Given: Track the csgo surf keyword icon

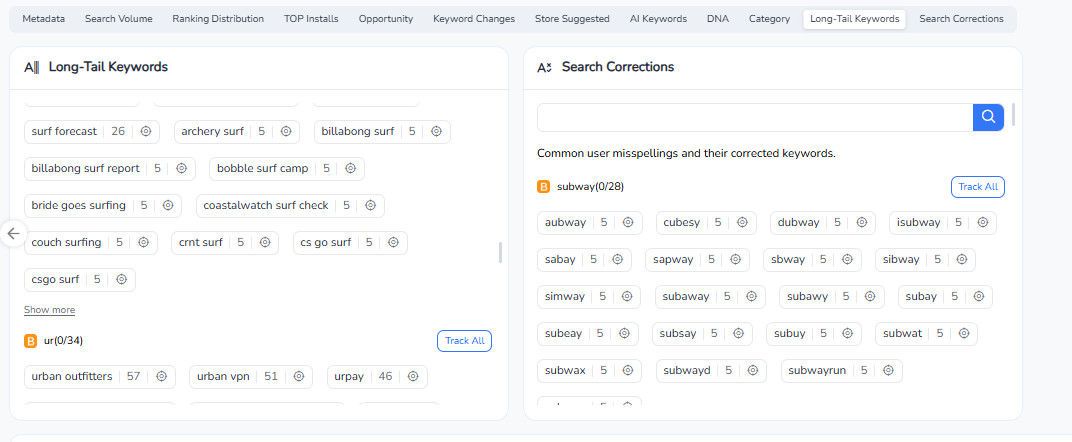Looking at the screenshot, I should point(121,280).
